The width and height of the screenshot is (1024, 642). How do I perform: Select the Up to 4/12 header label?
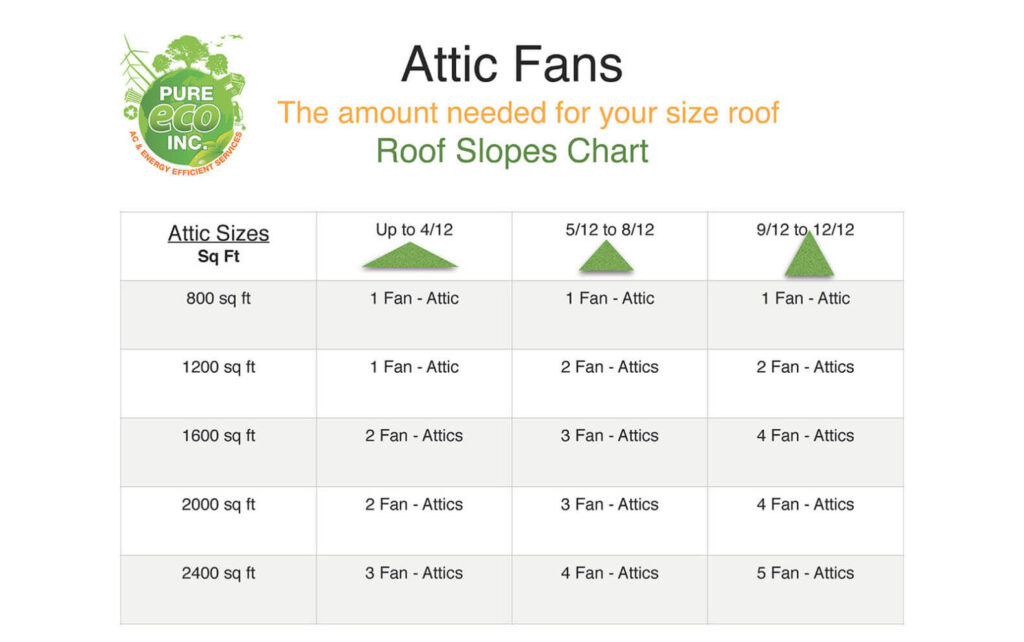414,229
